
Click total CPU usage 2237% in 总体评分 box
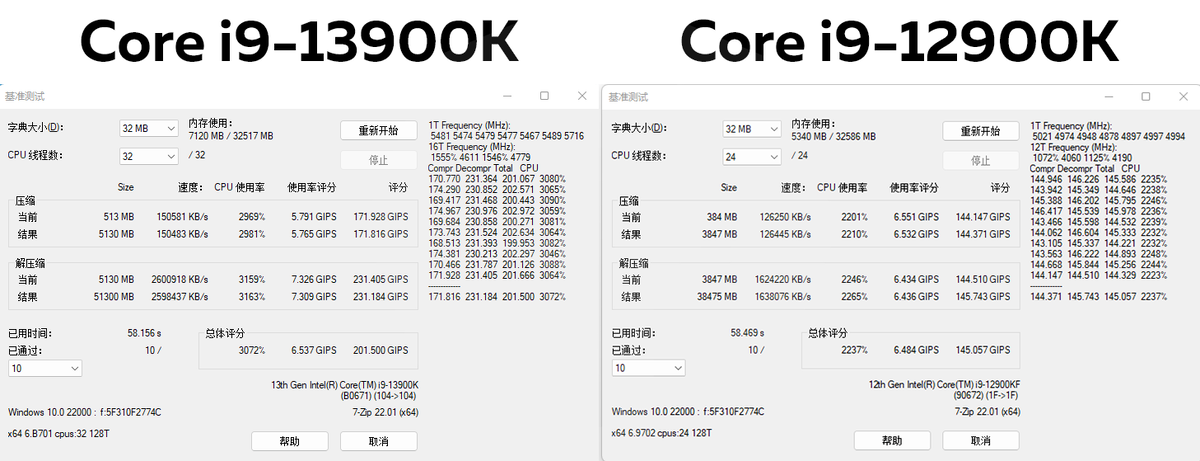click(x=853, y=350)
